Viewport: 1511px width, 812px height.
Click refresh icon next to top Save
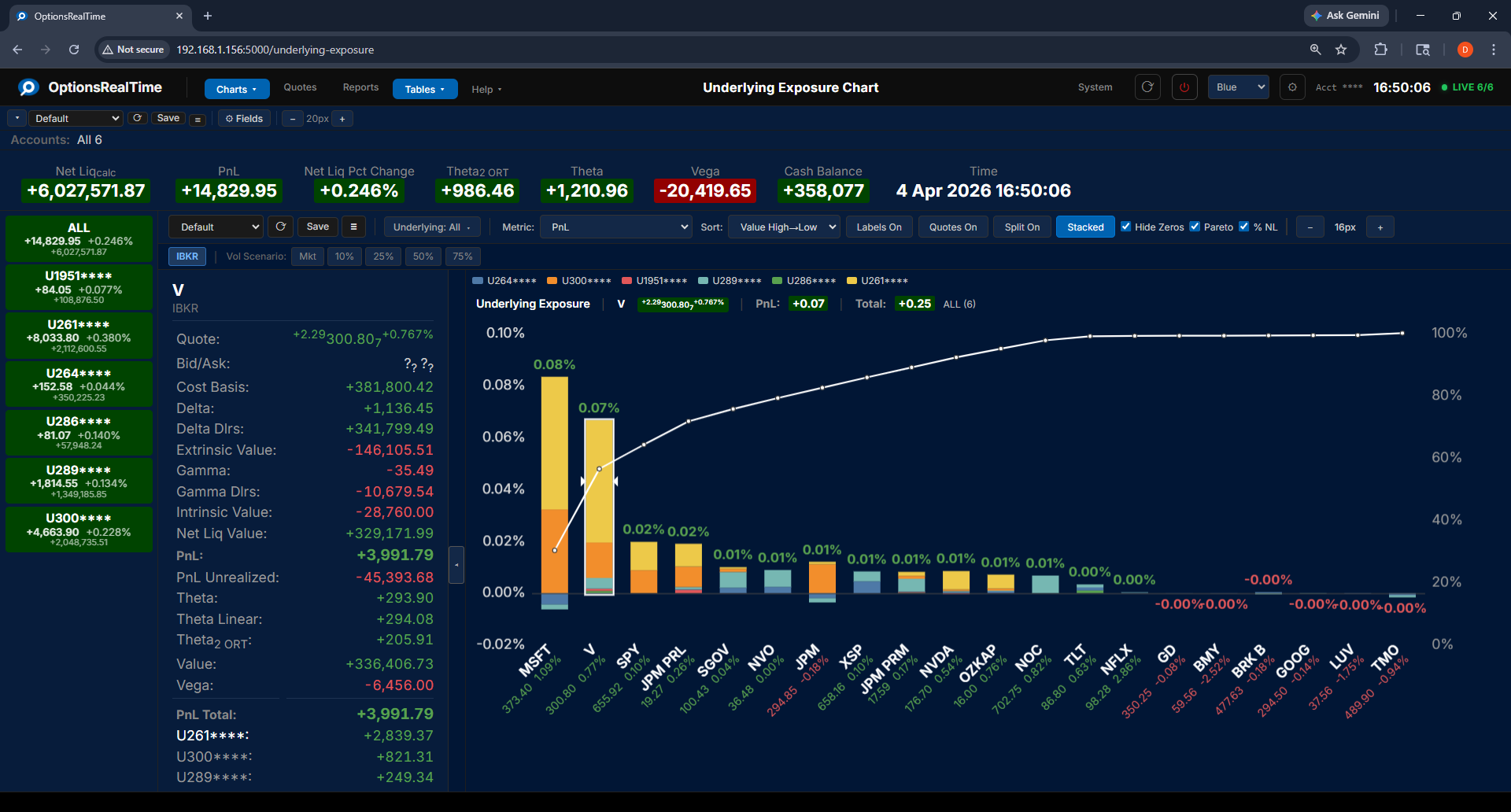[x=137, y=118]
